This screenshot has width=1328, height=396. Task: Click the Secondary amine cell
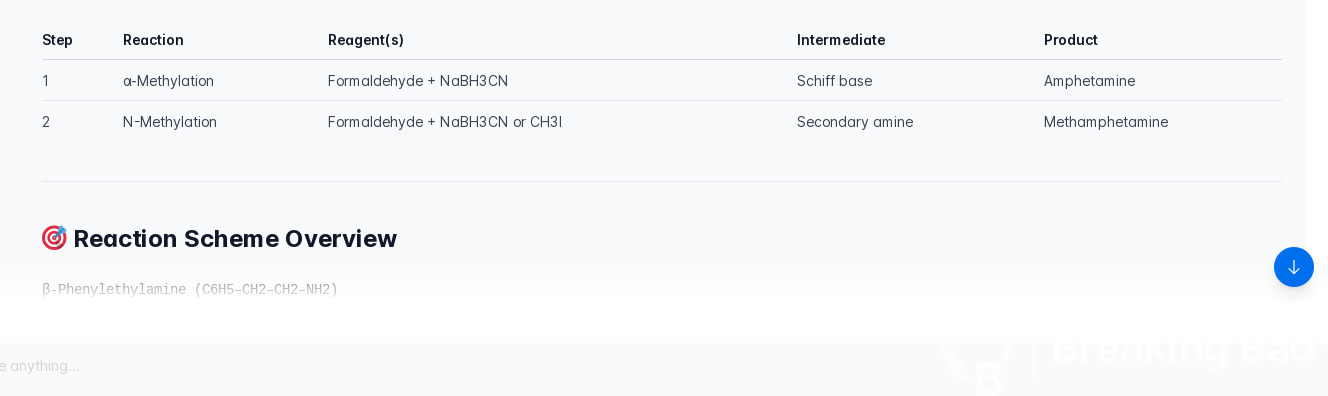click(855, 122)
